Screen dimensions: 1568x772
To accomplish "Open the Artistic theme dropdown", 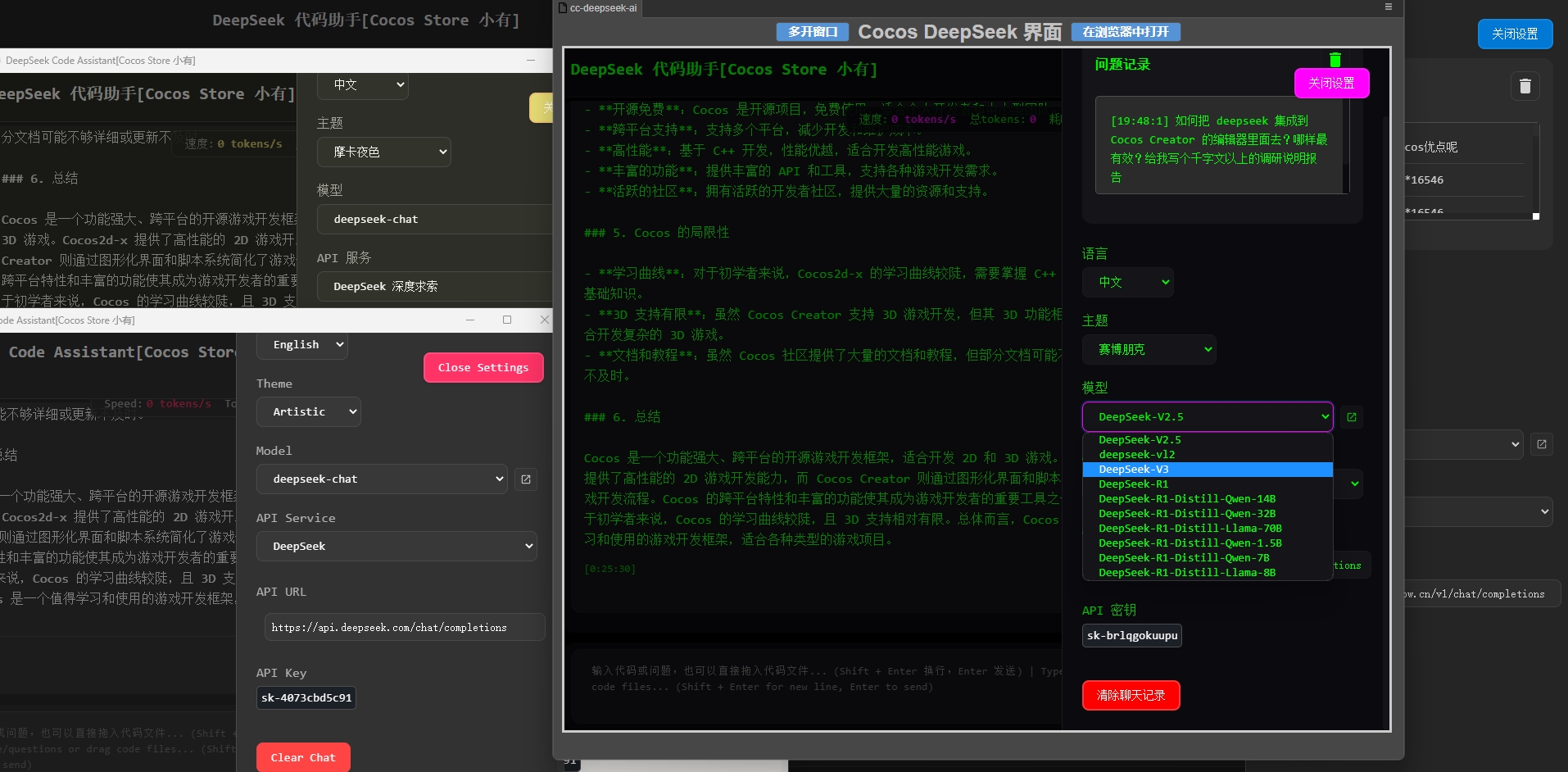I will [x=309, y=411].
